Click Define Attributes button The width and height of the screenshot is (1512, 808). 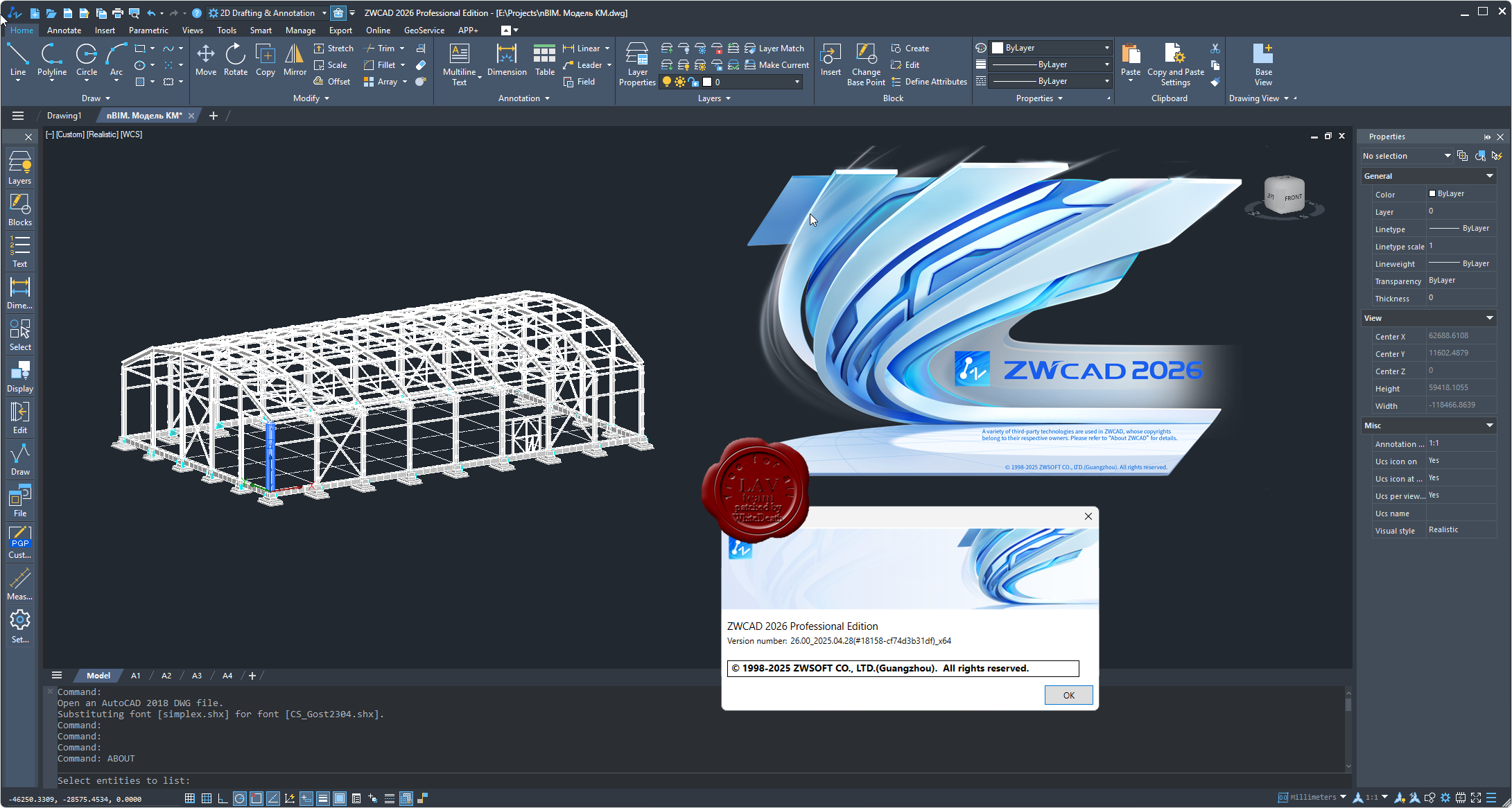[929, 82]
